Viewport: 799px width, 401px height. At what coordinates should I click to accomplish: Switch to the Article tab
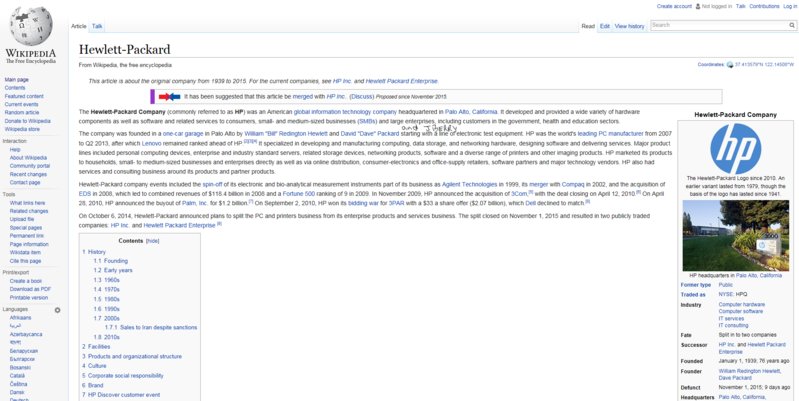[x=78, y=26]
